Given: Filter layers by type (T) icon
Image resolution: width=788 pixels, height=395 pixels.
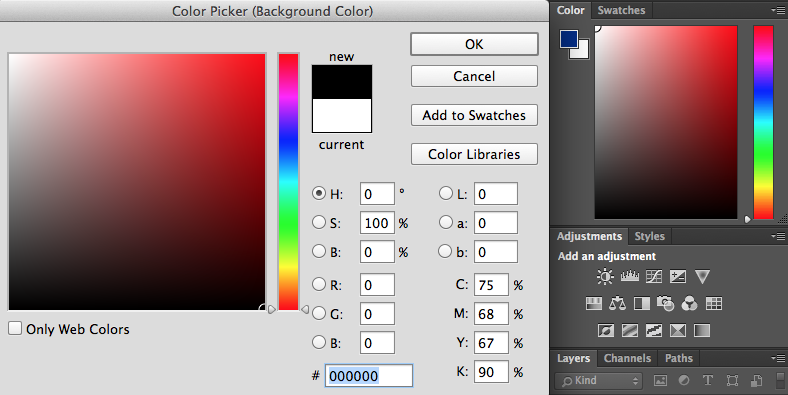Looking at the screenshot, I should [708, 380].
